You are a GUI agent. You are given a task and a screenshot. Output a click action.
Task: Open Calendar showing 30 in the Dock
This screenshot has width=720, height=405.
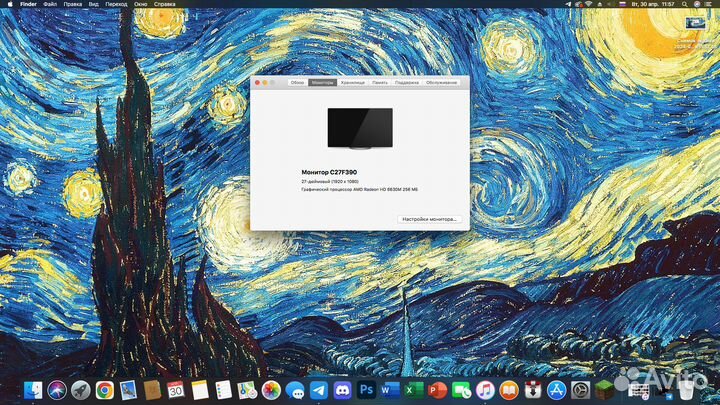176,390
